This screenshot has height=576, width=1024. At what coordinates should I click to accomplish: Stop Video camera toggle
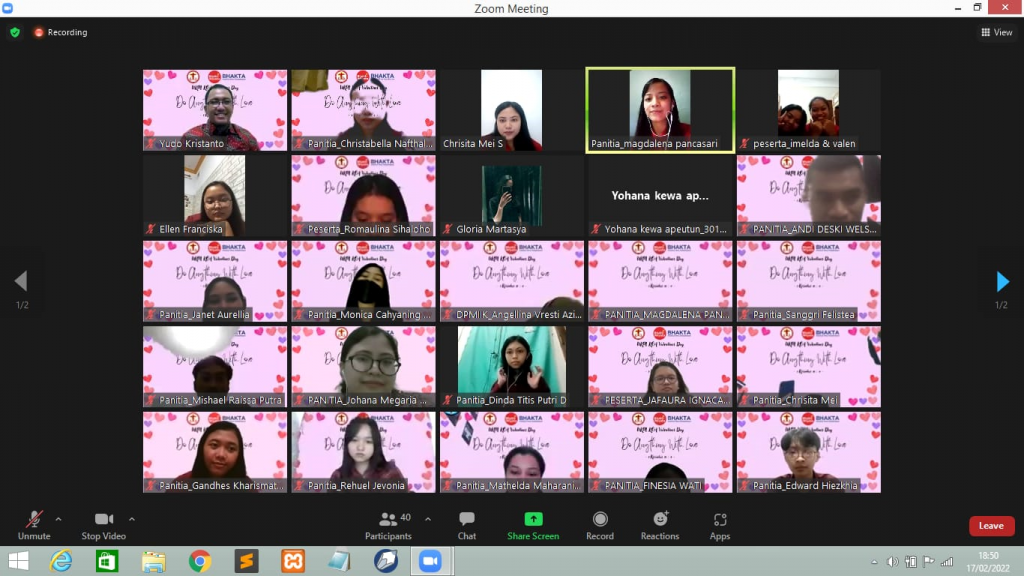[x=103, y=524]
